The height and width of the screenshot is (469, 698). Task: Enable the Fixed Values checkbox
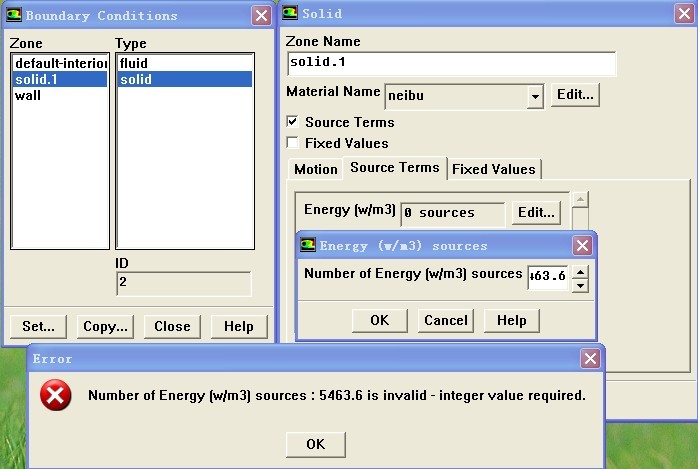(293, 143)
